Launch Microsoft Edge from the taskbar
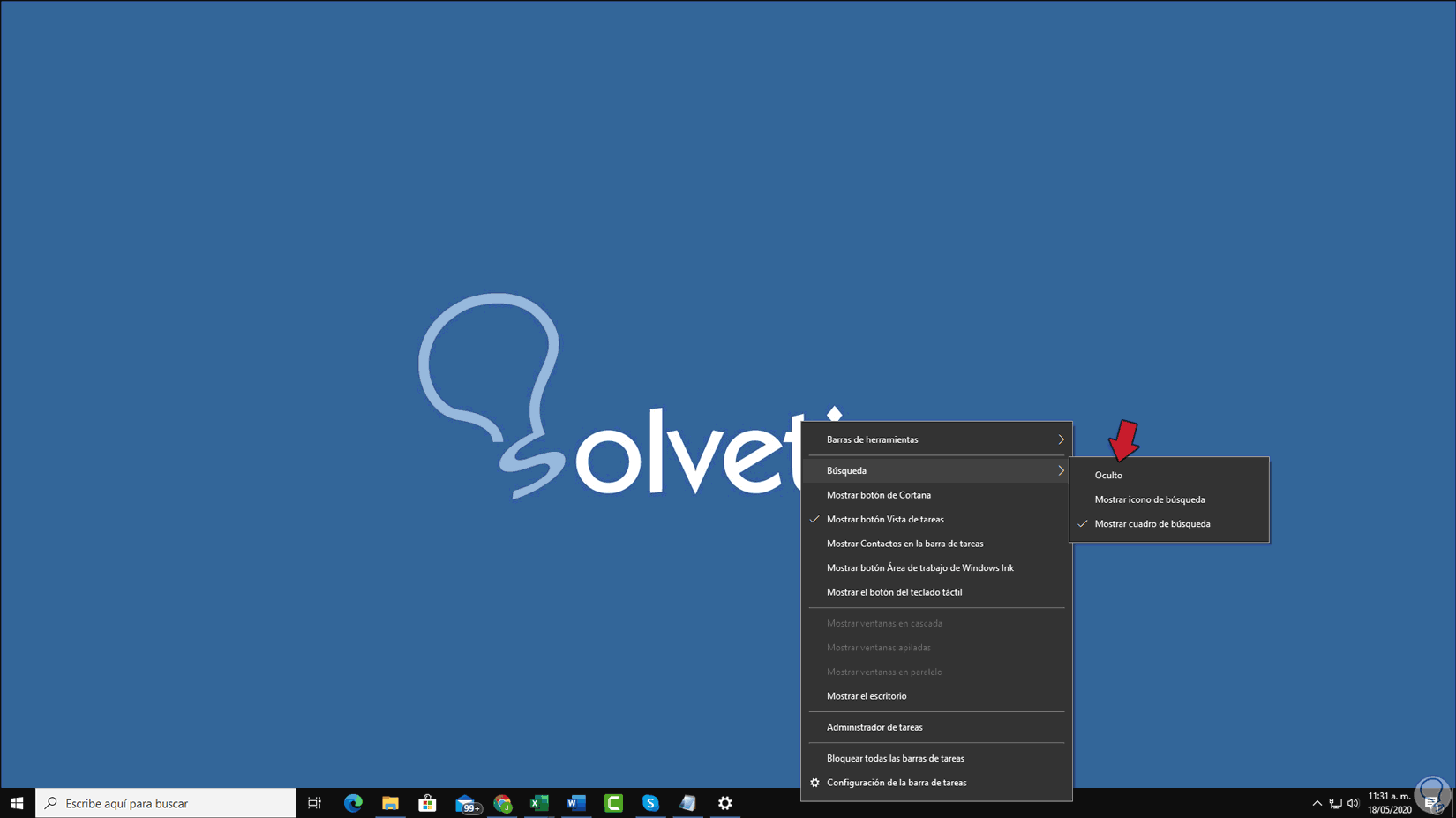This screenshot has height=818, width=1456. 353,803
